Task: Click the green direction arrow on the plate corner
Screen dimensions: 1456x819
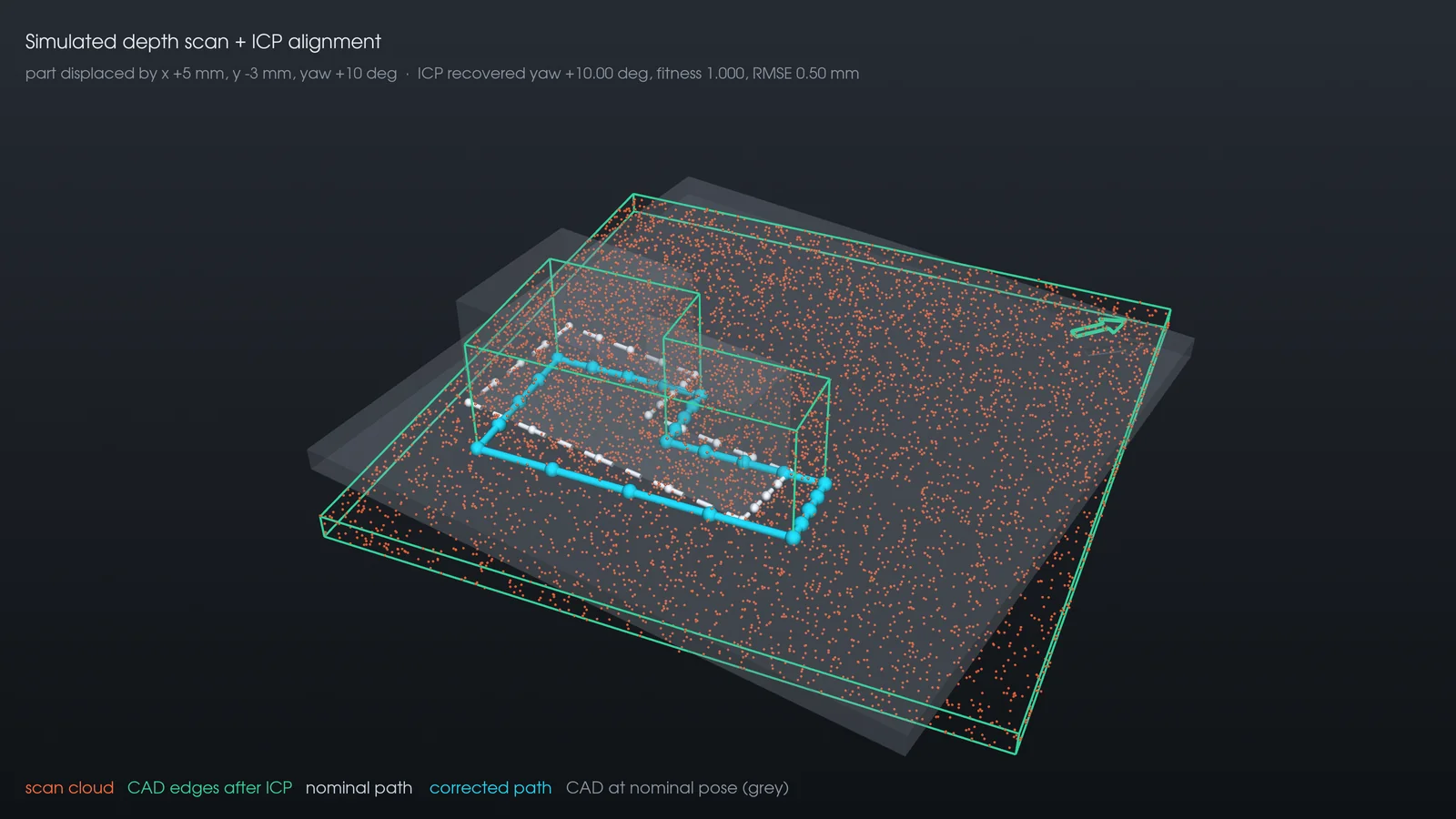Action: (x=1098, y=327)
